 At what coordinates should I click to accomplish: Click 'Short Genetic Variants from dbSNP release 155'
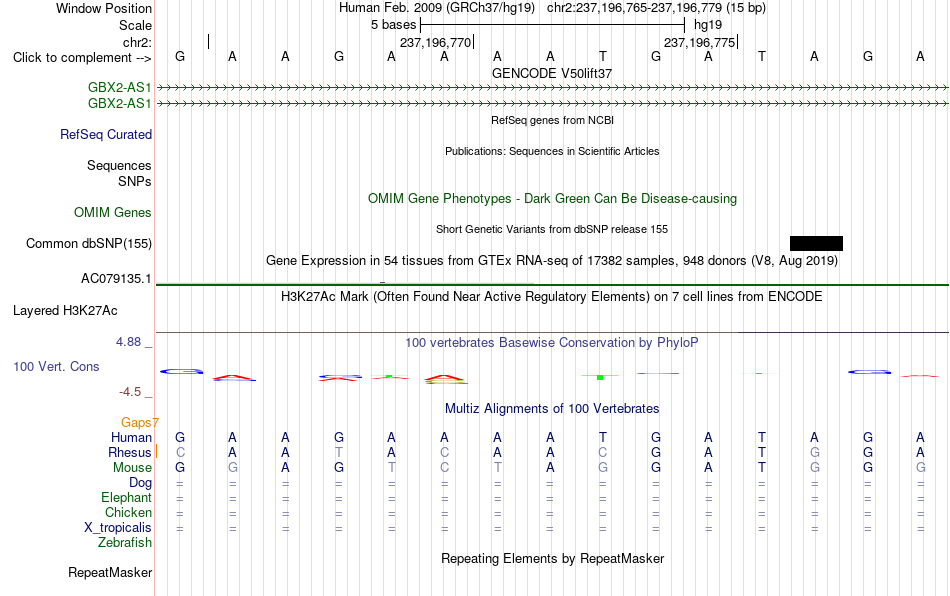click(552, 230)
